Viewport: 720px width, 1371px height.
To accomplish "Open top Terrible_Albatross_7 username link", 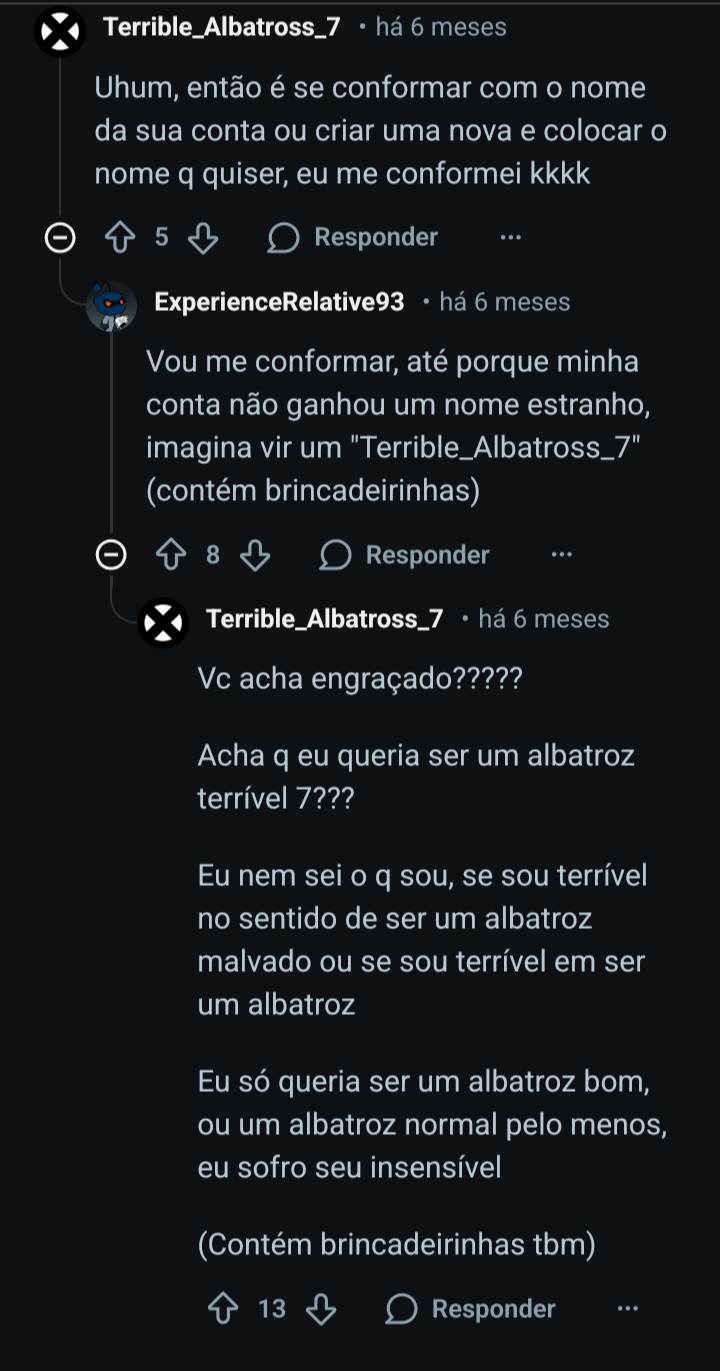I will pyautogui.click(x=221, y=27).
